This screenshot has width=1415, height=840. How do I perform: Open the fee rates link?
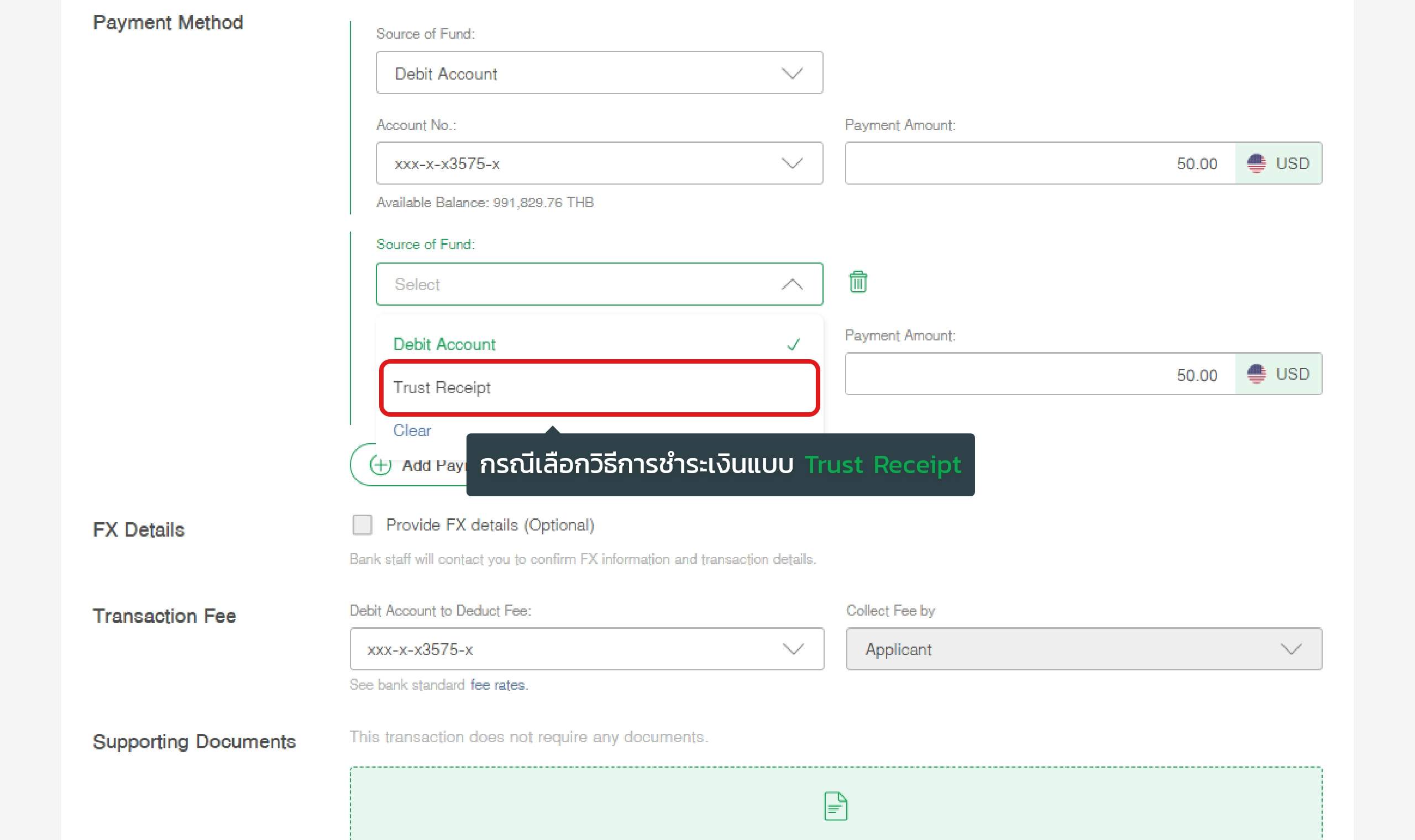pos(499,685)
